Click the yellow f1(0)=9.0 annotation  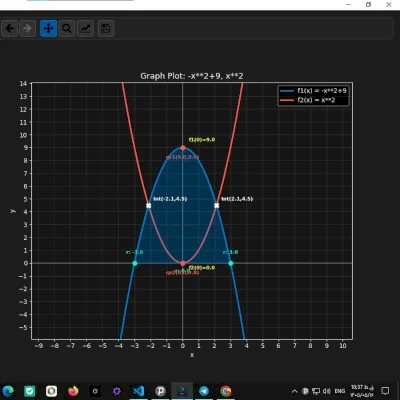pyautogui.click(x=202, y=140)
